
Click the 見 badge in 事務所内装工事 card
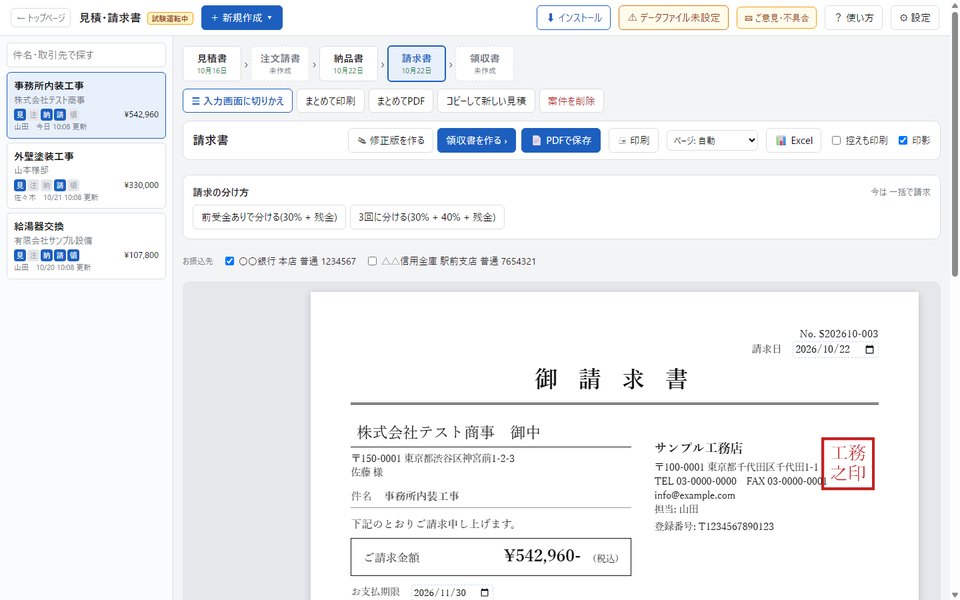tap(20, 114)
